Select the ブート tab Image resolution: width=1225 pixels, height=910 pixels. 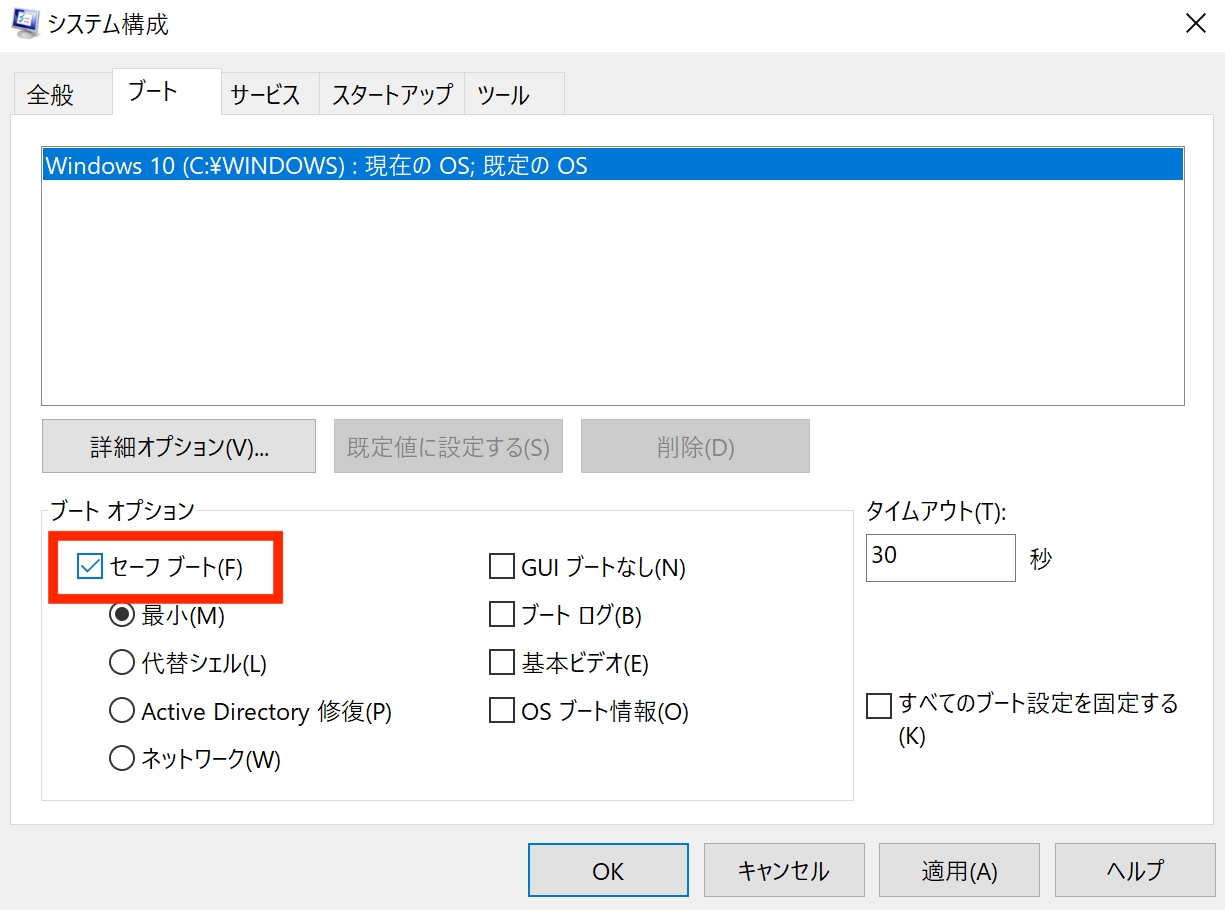[166, 92]
